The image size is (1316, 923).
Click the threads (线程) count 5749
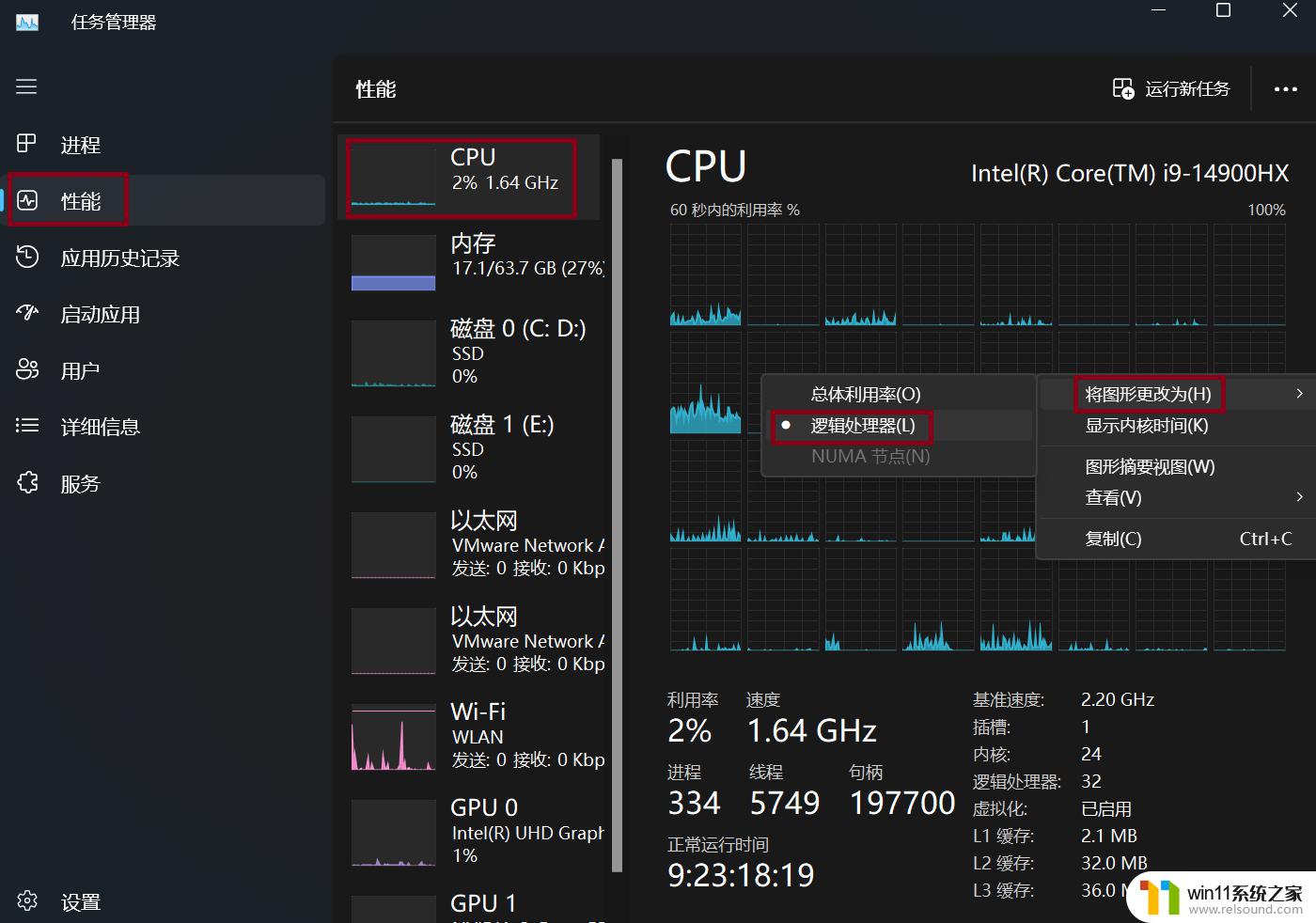[785, 803]
